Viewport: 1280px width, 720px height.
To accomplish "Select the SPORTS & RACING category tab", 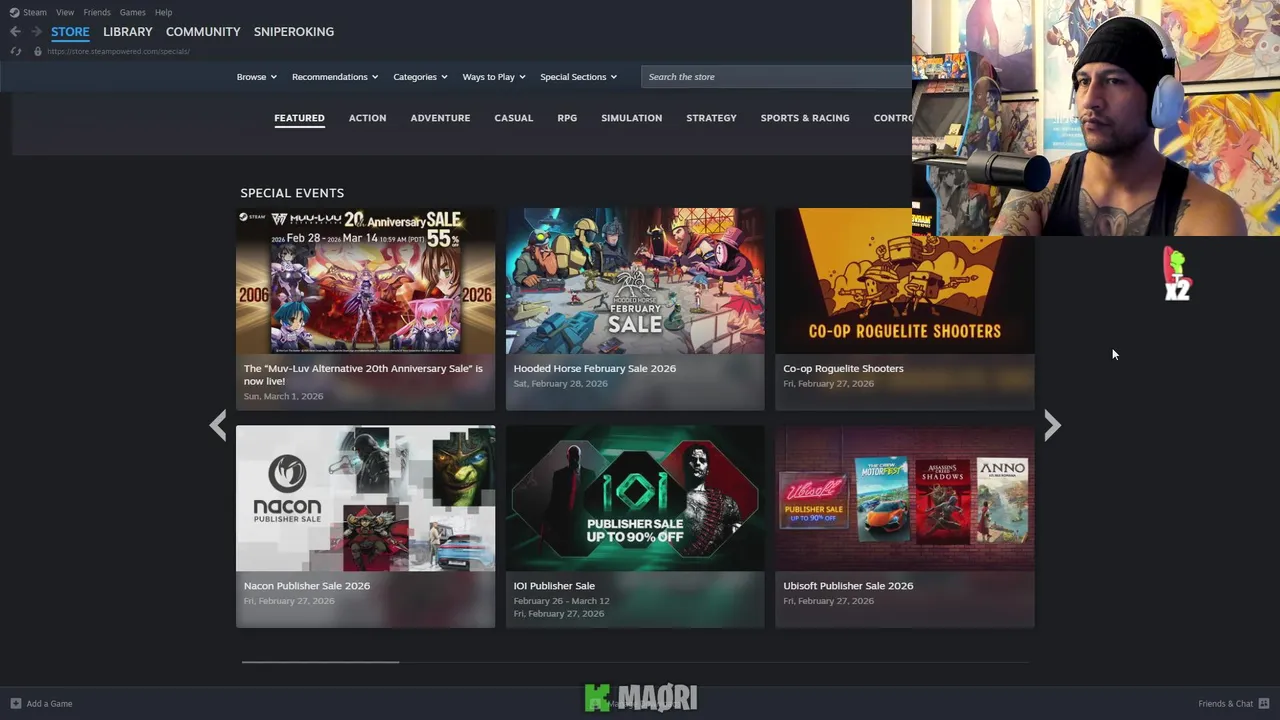I will tap(805, 118).
